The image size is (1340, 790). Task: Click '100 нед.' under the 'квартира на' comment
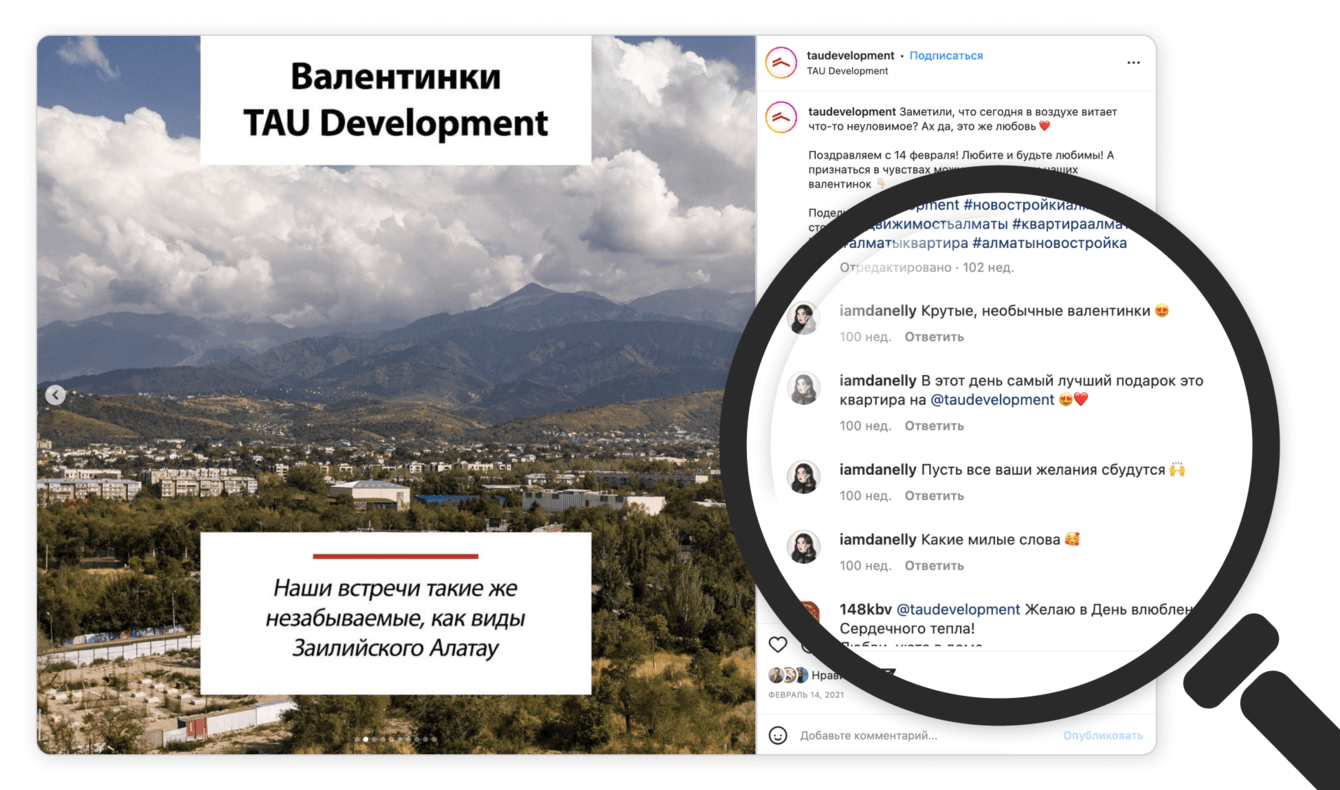pyautogui.click(x=866, y=426)
